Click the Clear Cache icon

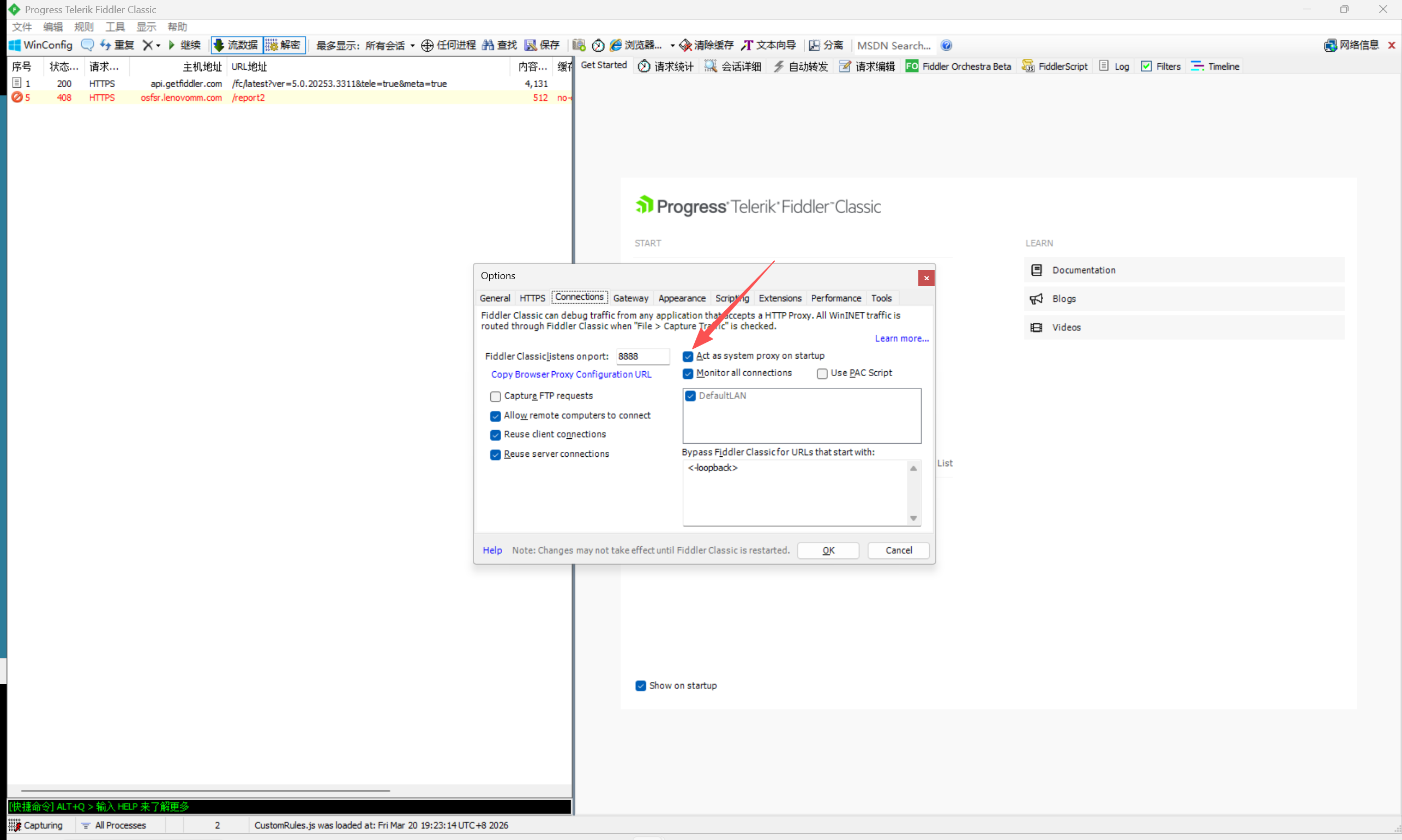(685, 45)
